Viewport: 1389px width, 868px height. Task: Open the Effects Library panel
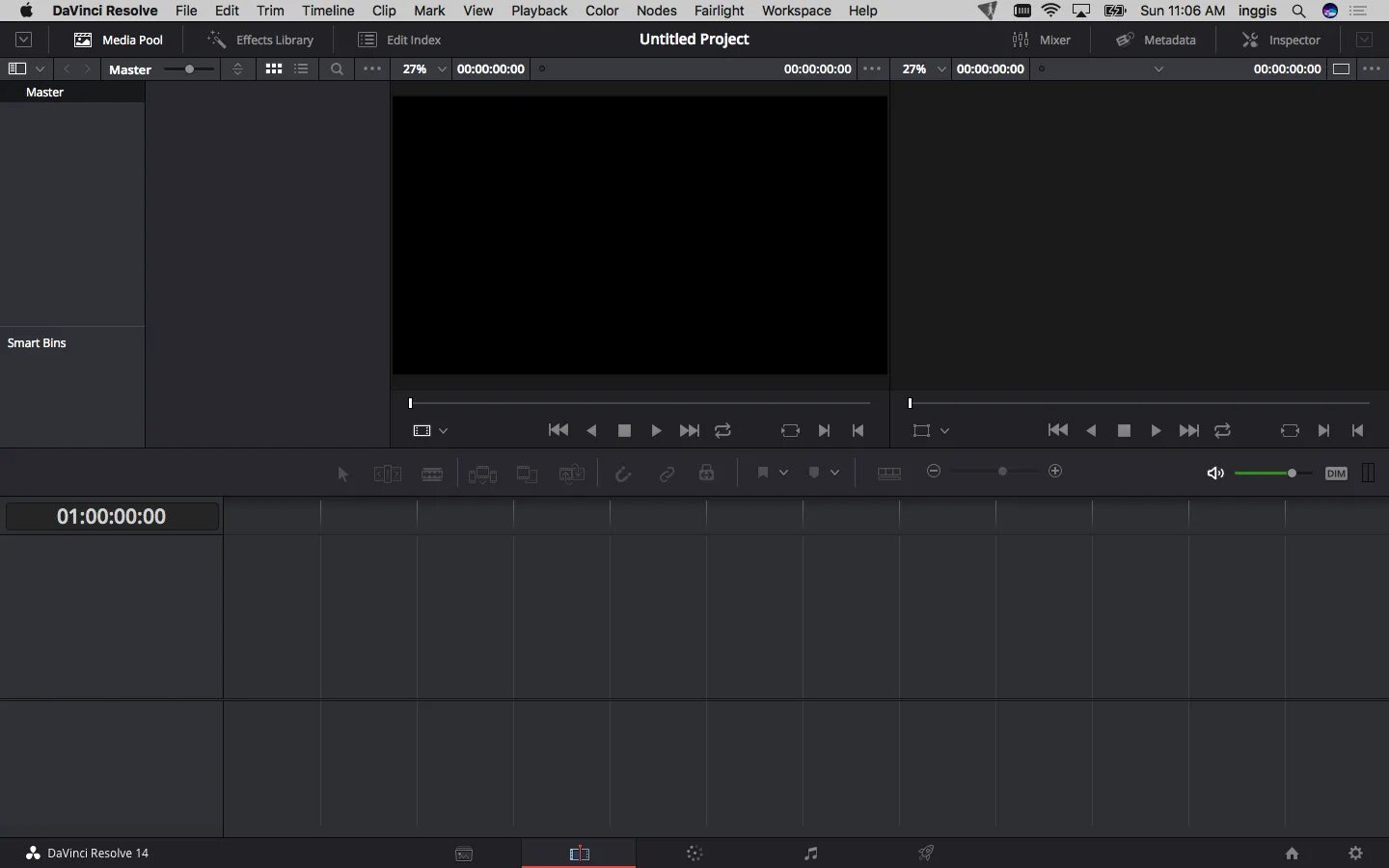261,40
